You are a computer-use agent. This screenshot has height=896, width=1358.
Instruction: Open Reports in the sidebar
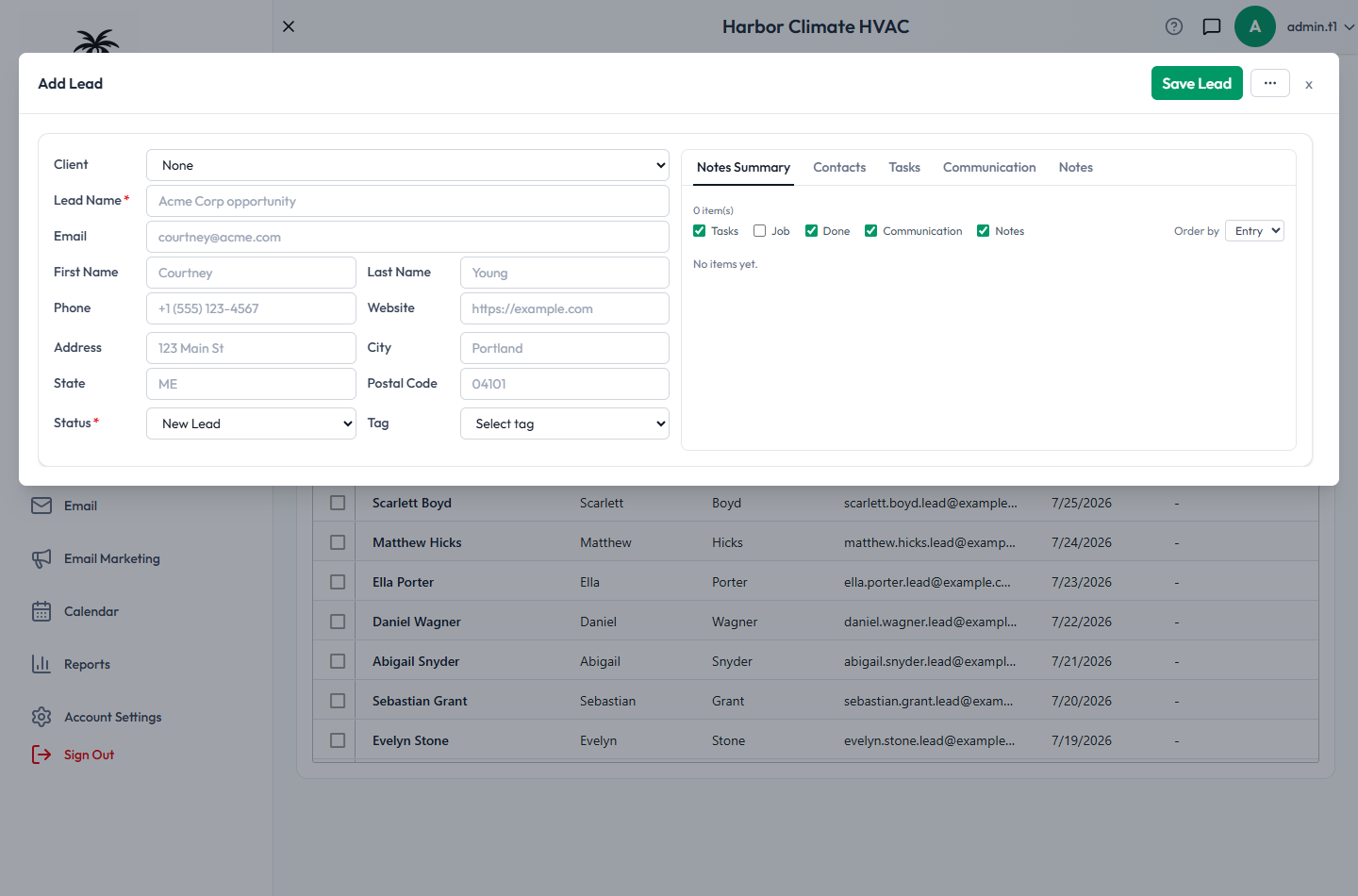point(87,664)
